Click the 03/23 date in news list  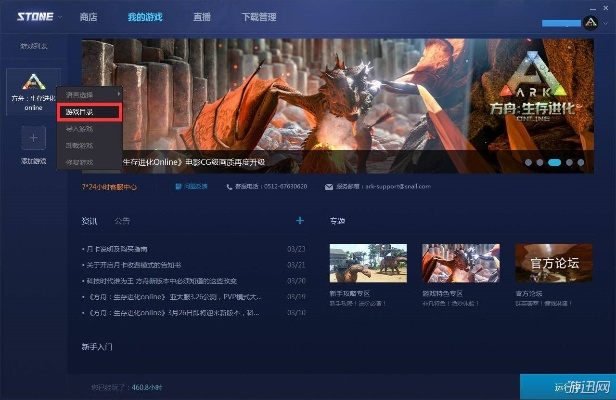point(296,249)
